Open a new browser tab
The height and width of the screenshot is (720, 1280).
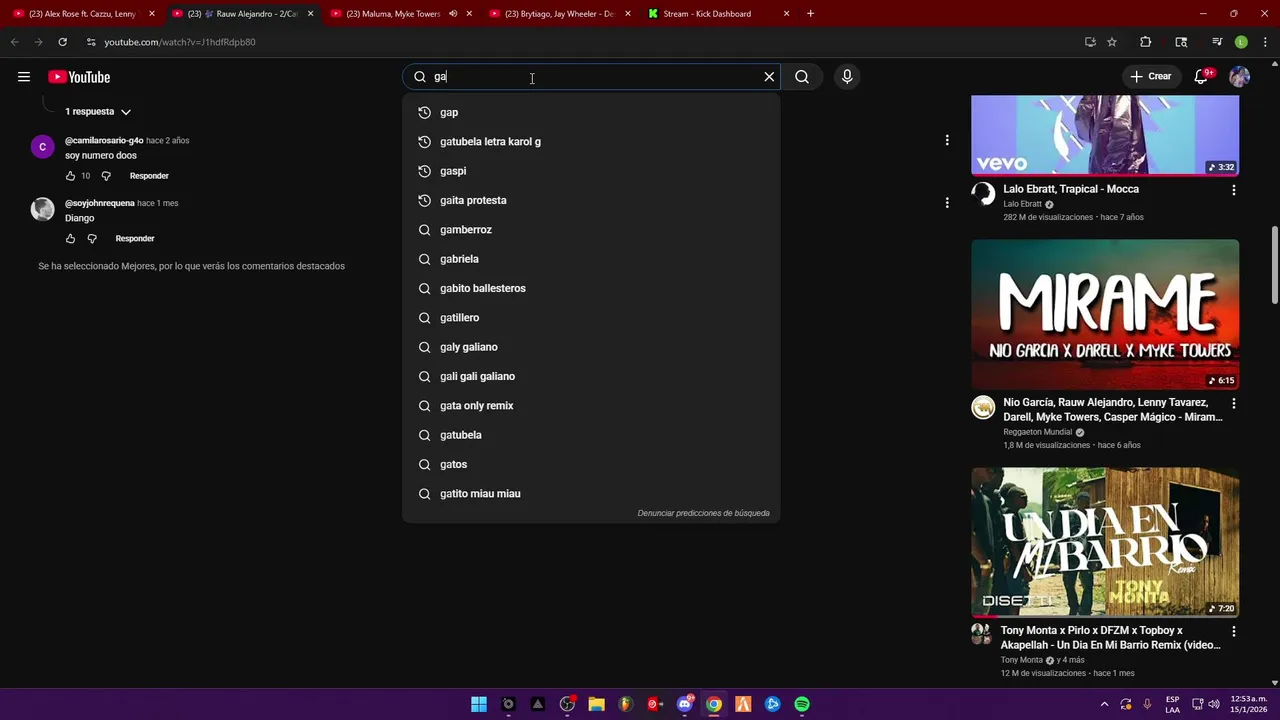coord(810,14)
